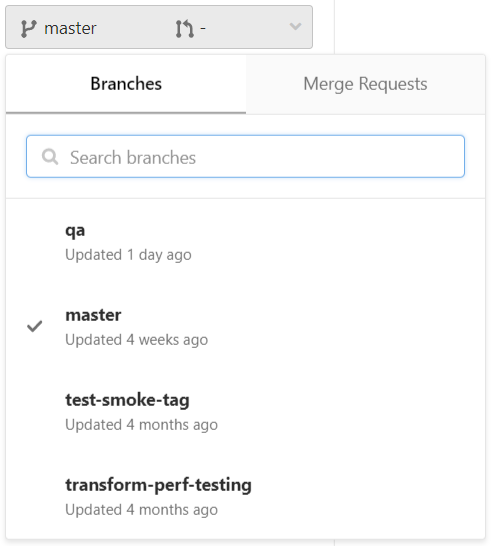Click 'Updated 4 months ago' under test-smoke-tag
The image size is (493, 546).
[x=141, y=425]
